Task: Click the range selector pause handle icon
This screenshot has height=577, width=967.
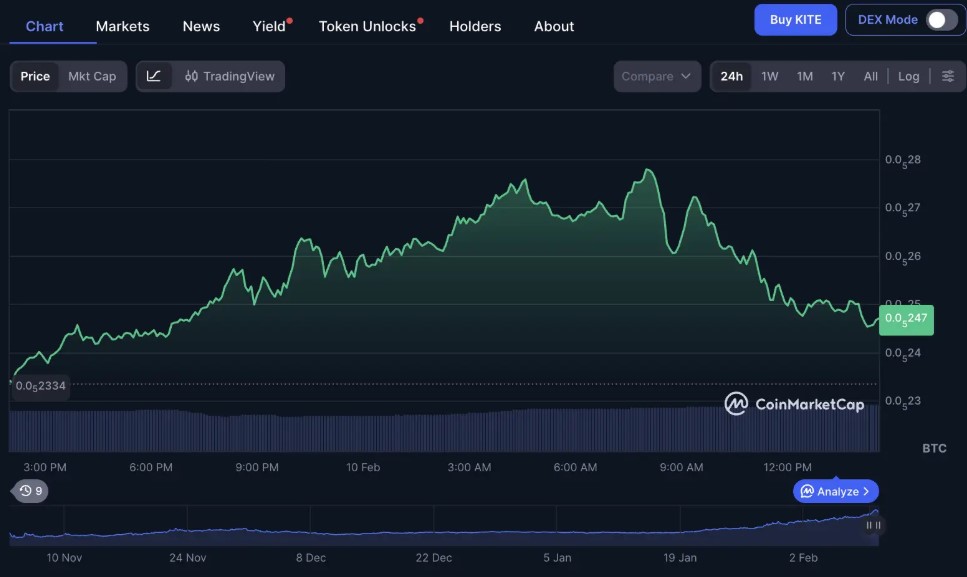Action: tap(873, 525)
